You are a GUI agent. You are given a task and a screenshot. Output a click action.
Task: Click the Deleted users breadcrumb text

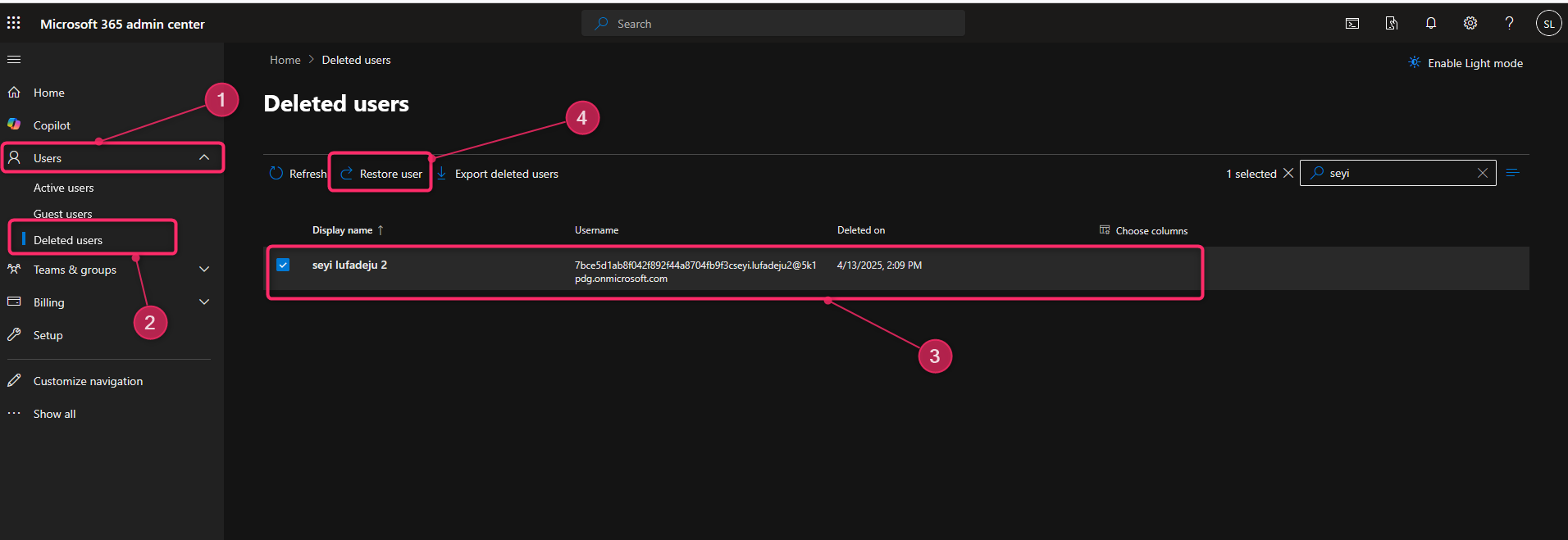(356, 60)
